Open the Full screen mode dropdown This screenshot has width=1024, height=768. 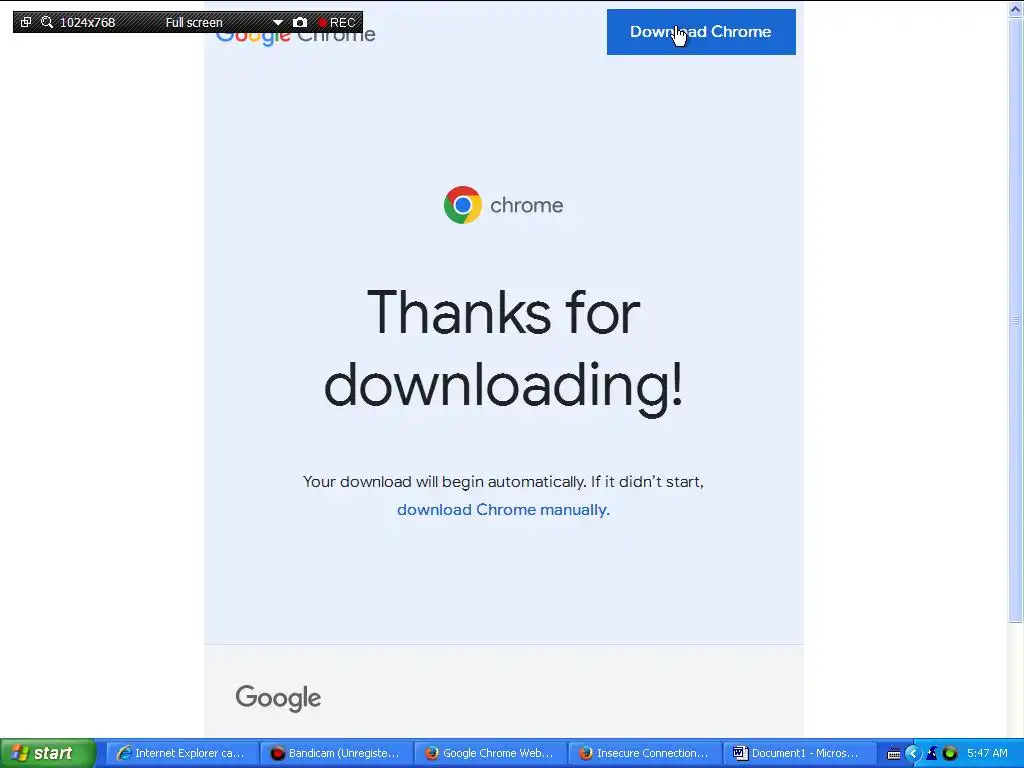click(x=194, y=22)
